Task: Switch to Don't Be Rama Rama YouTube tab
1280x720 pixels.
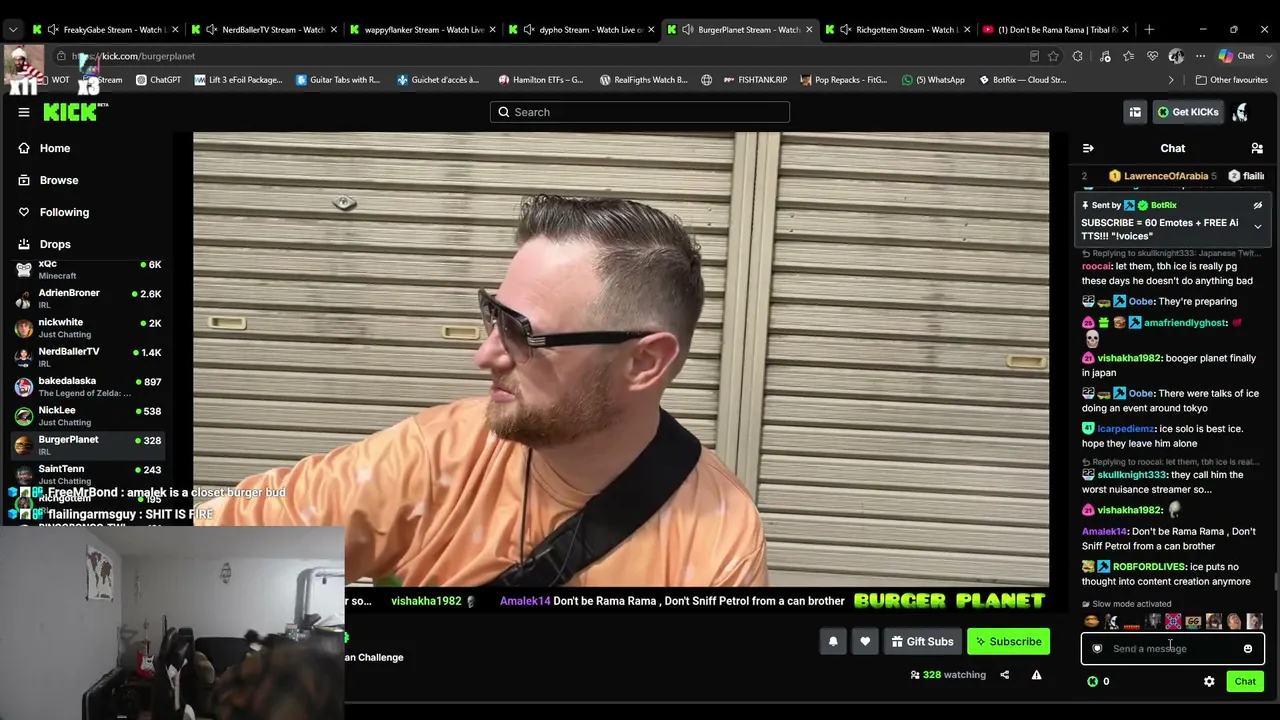Action: tap(1055, 30)
